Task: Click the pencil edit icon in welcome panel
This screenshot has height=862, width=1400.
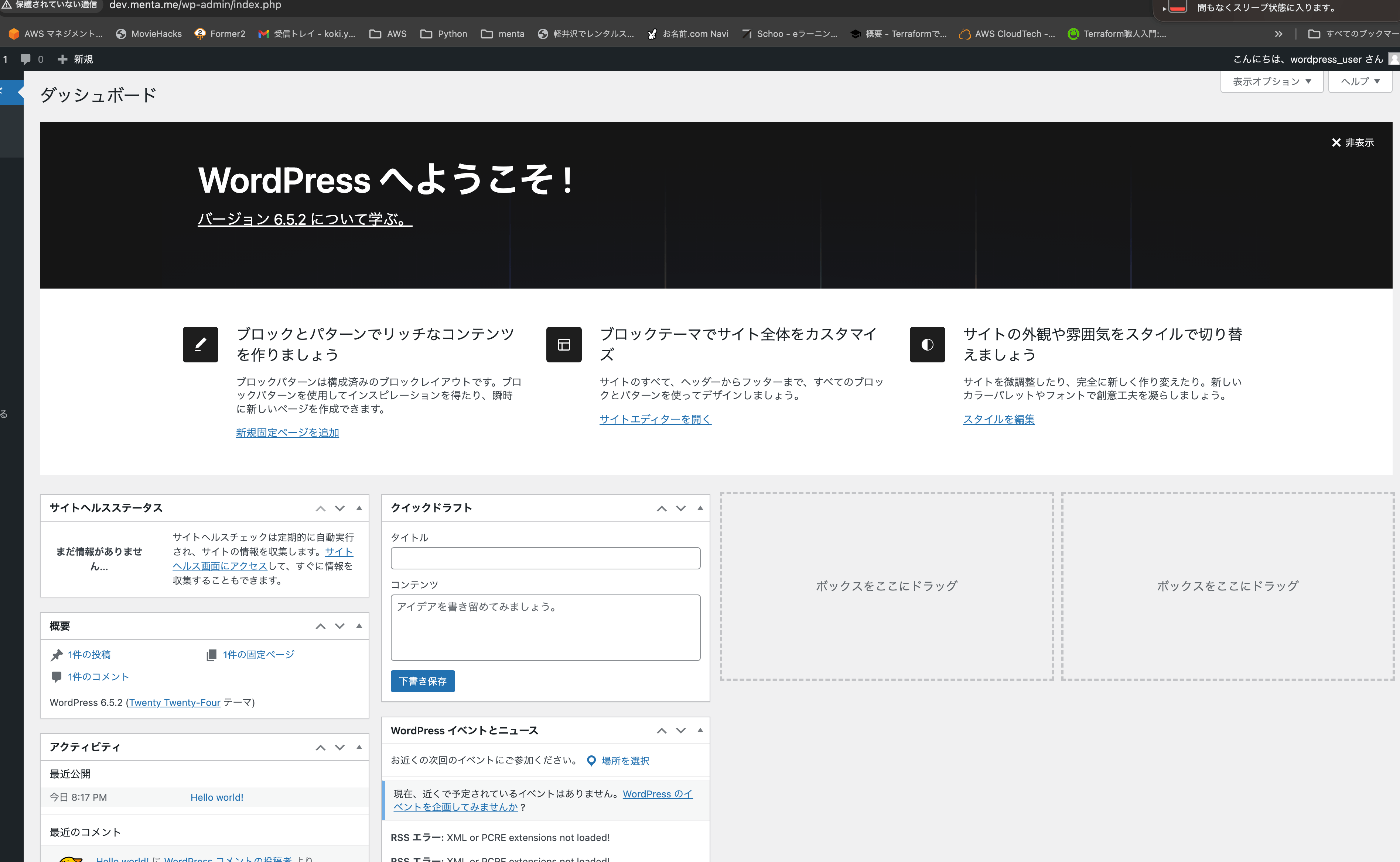Action: pos(200,344)
